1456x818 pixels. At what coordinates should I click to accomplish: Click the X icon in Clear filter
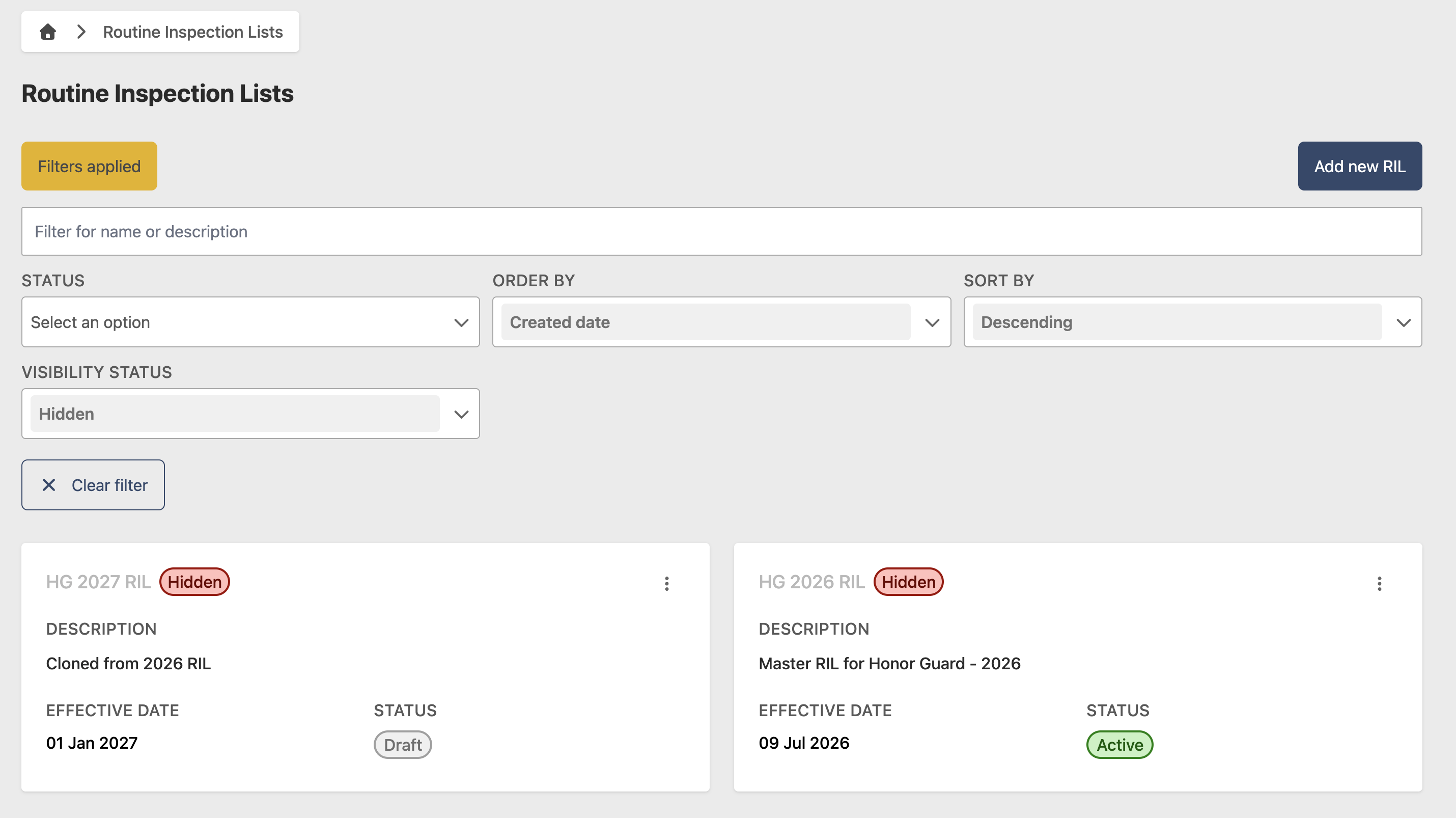click(49, 485)
